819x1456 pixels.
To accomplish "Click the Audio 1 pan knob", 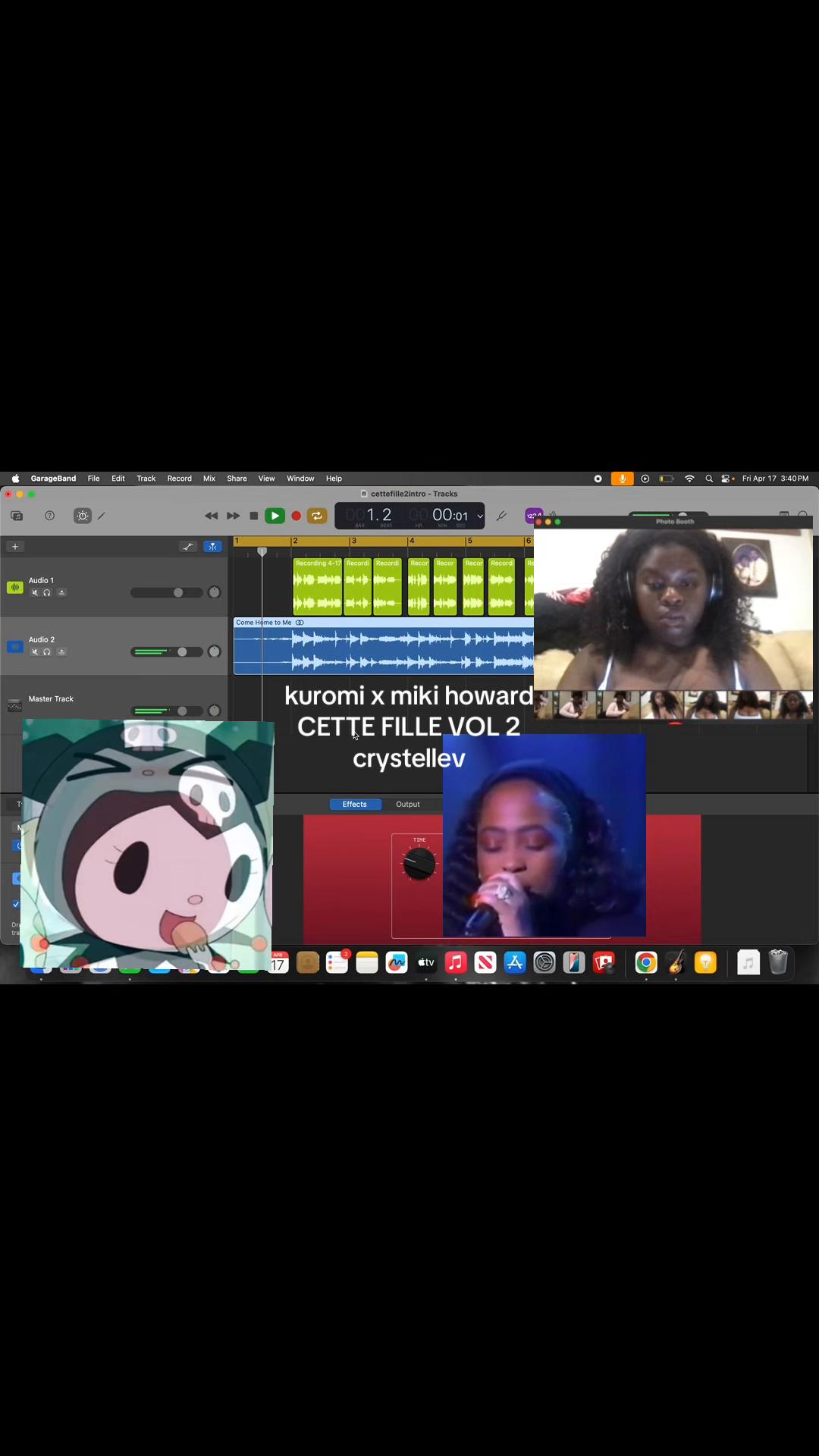I will (215, 592).
